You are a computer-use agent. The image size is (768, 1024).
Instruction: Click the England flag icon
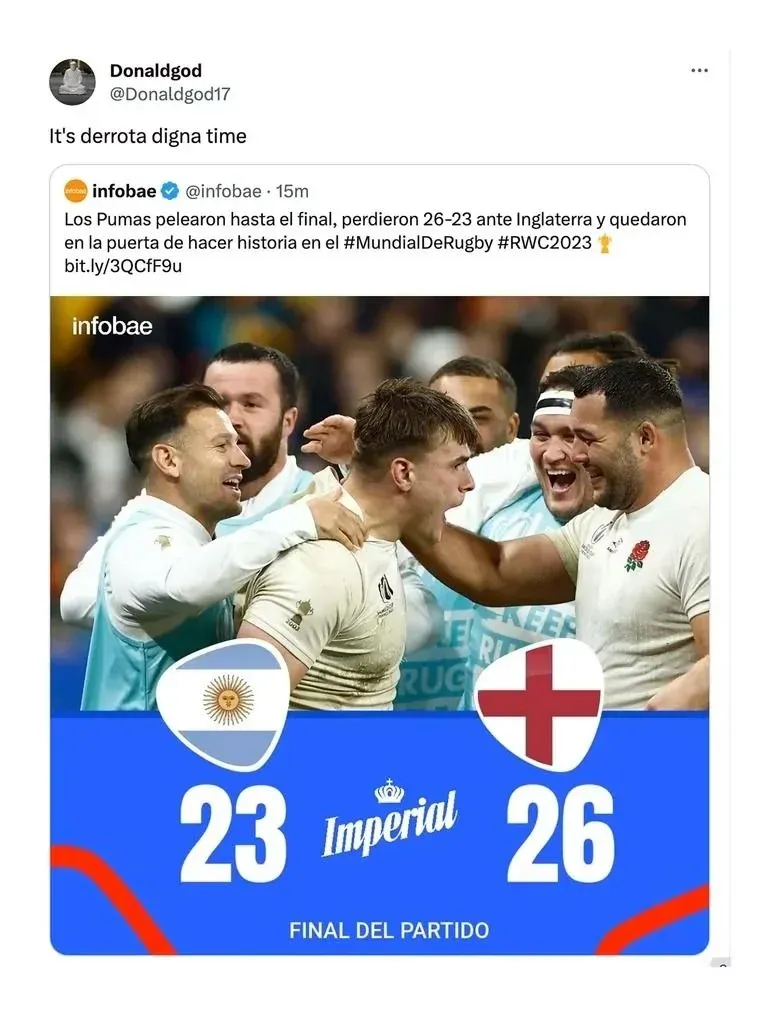pyautogui.click(x=540, y=702)
